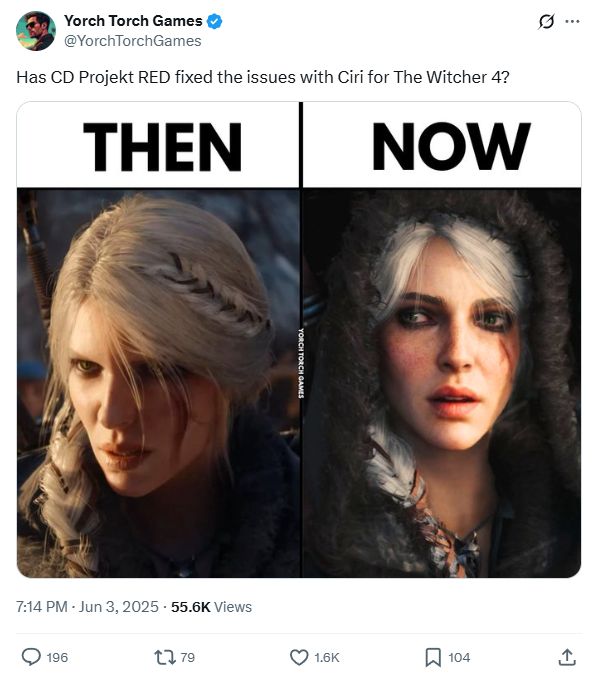Click the tweet text about Witcher 4
The height and width of the screenshot is (678, 595).
pyautogui.click(x=263, y=77)
